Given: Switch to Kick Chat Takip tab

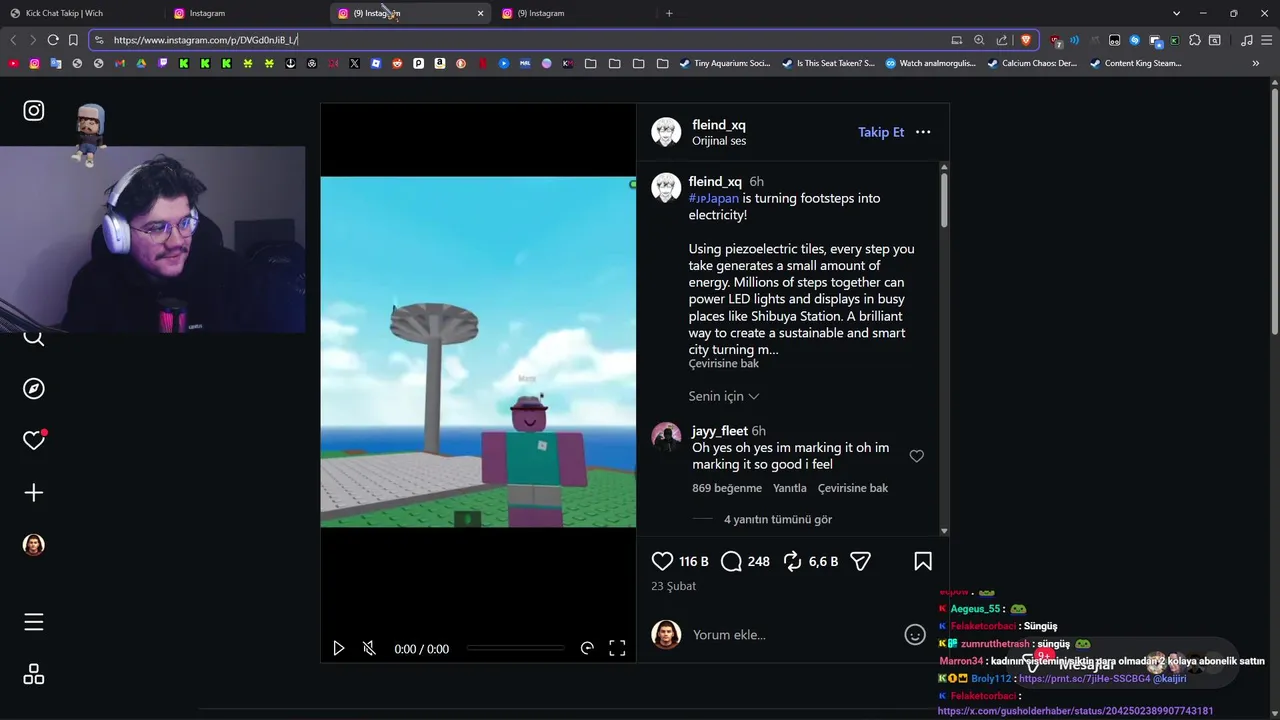Looking at the screenshot, I should [84, 13].
